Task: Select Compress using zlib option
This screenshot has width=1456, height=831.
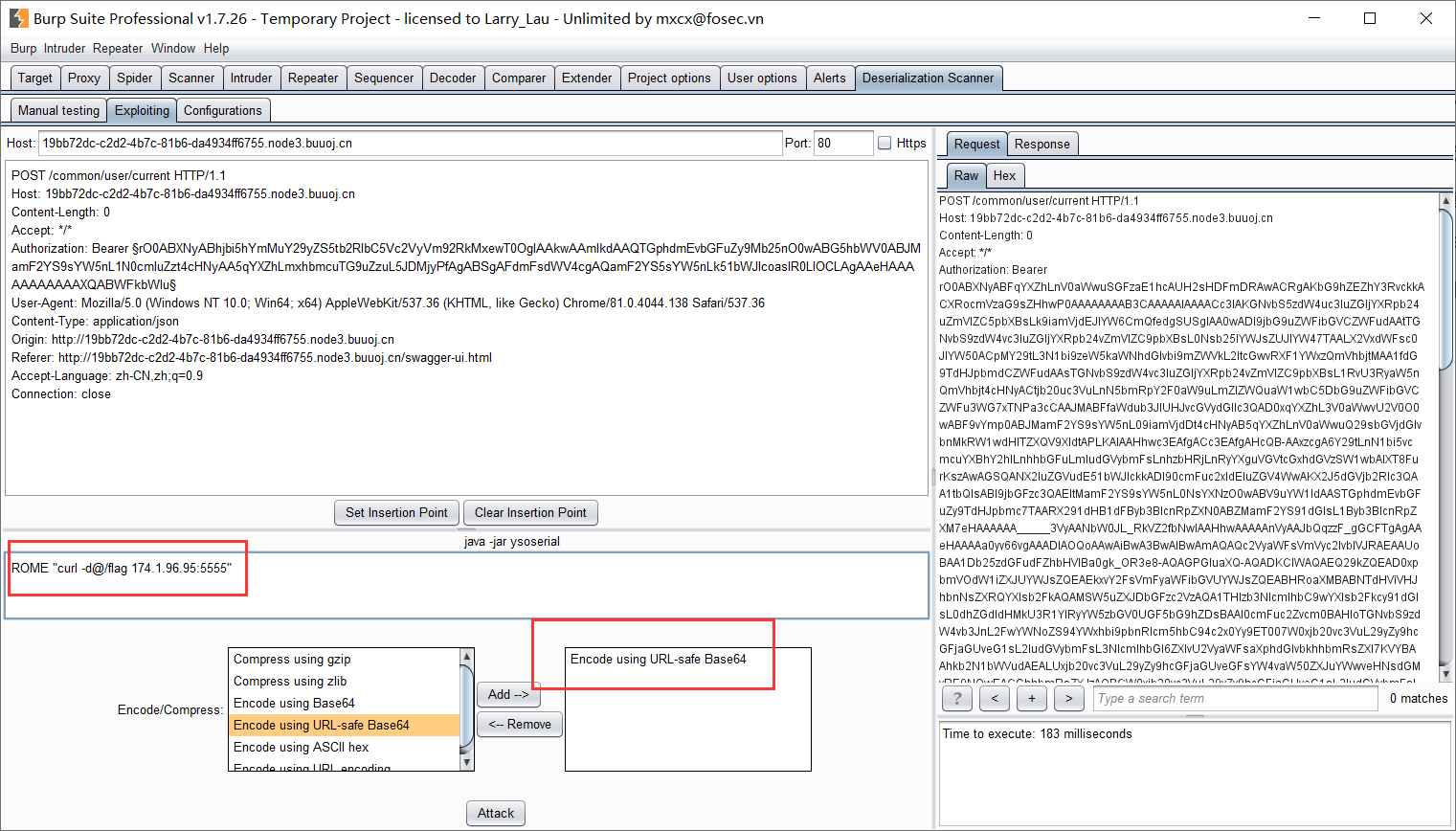Action: point(345,681)
